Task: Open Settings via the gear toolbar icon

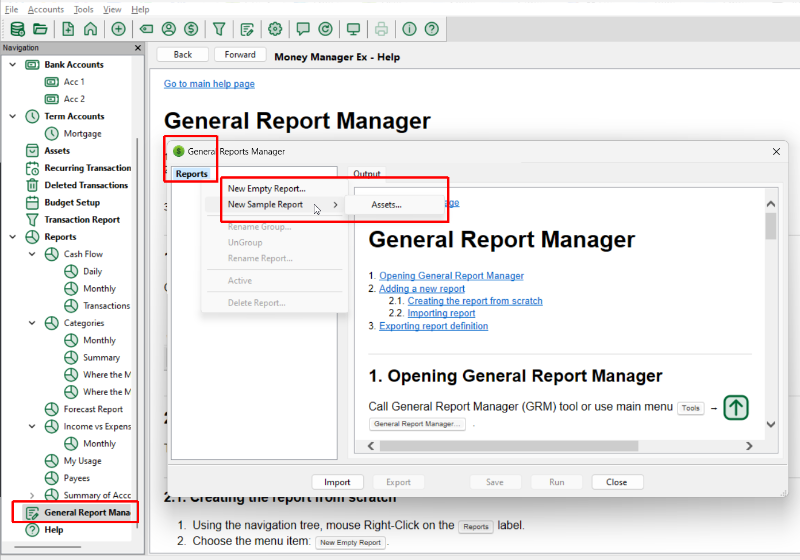Action: [275, 29]
